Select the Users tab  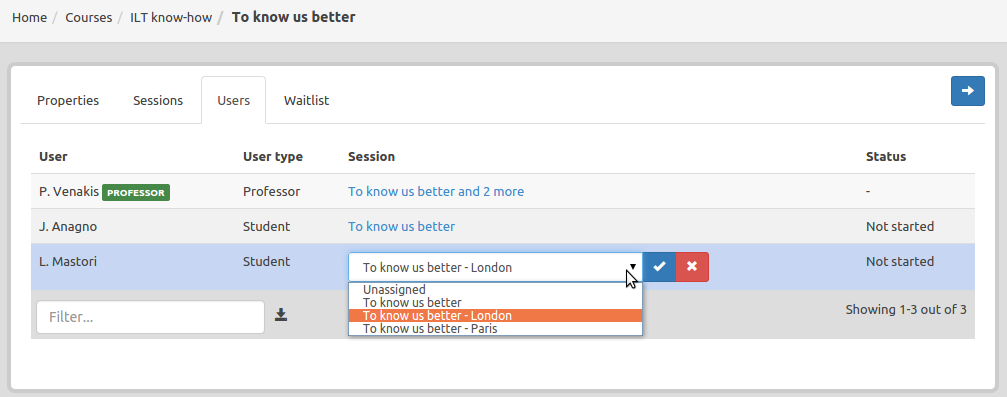coord(233,100)
